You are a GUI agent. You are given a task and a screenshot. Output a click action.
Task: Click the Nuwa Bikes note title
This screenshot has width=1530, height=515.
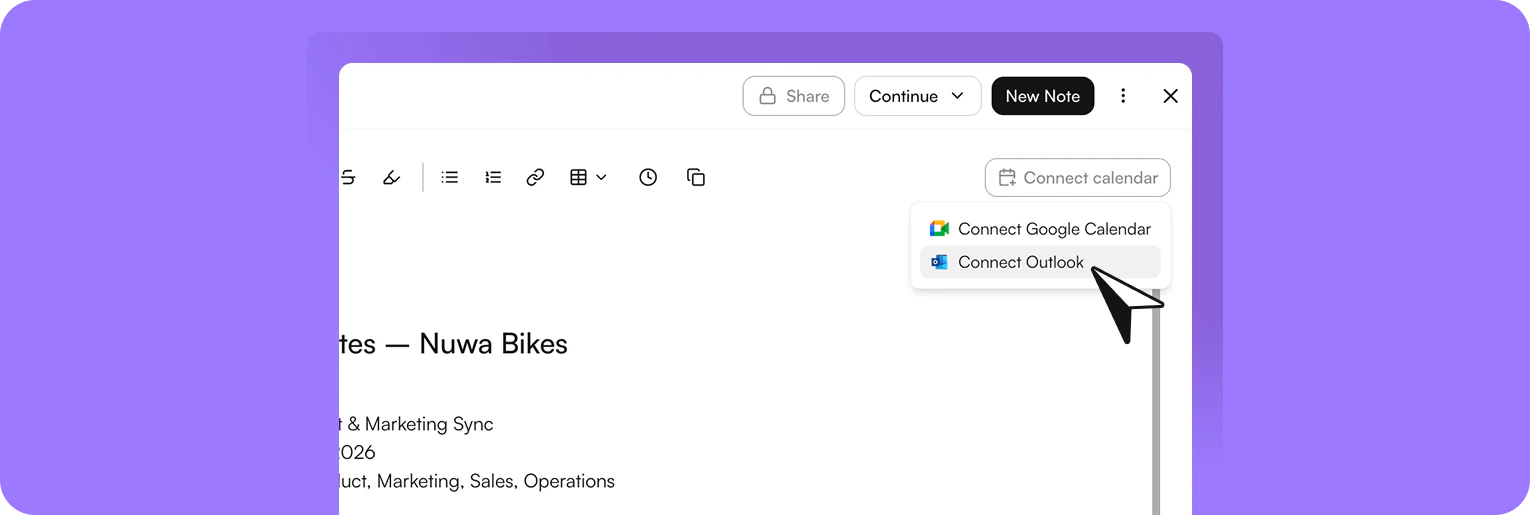coord(454,344)
